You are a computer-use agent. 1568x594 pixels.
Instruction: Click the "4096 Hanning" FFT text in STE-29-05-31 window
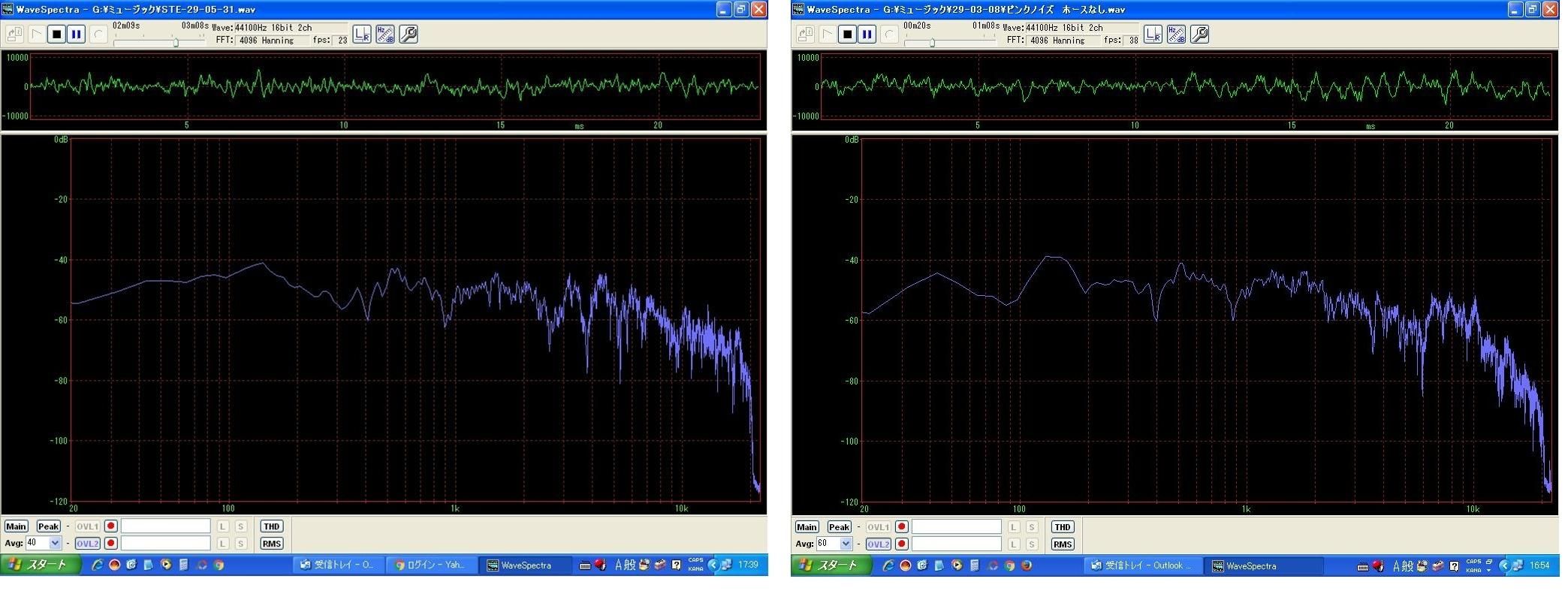(267, 41)
